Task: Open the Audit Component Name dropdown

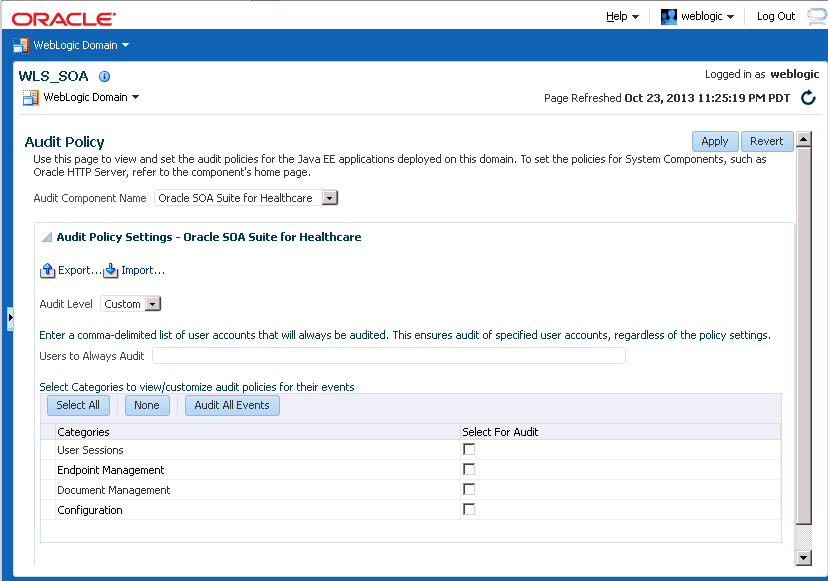Action: [330, 198]
